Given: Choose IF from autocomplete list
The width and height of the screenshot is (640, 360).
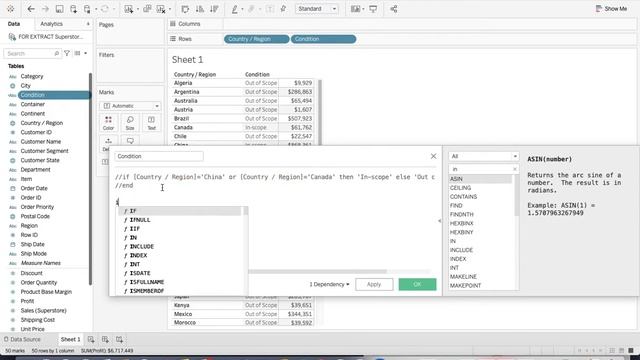Looking at the screenshot, I should coord(180,211).
